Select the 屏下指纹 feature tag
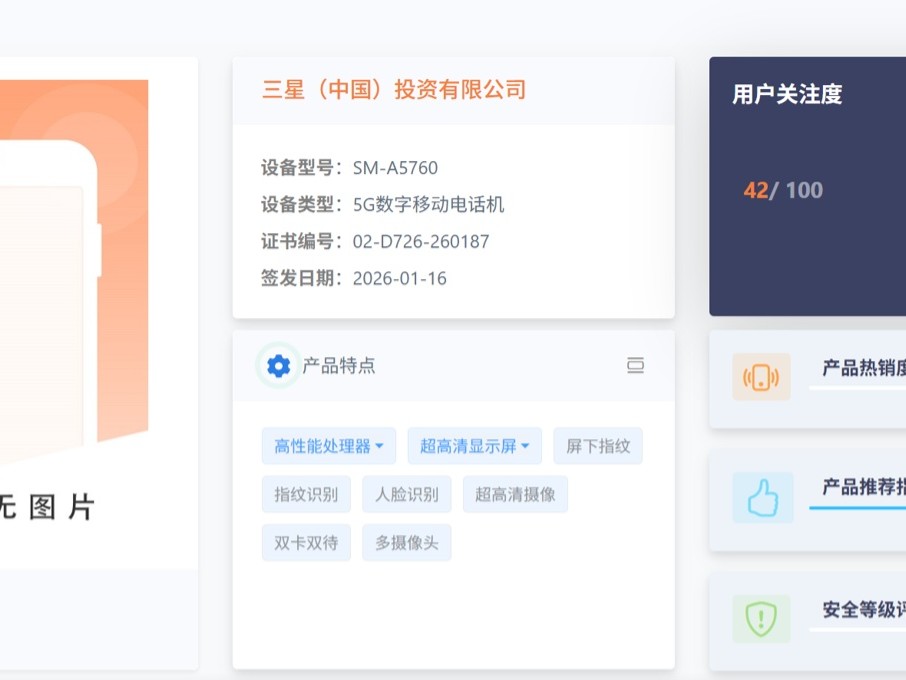The image size is (906, 680). click(x=598, y=446)
